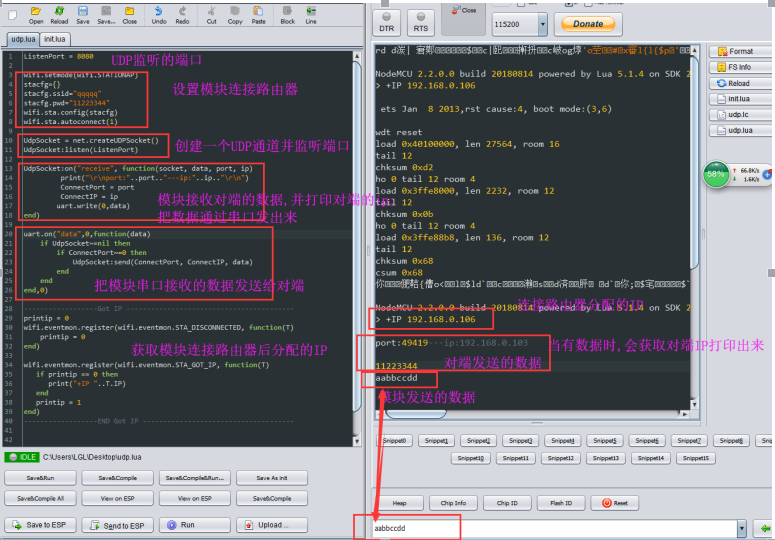The width and height of the screenshot is (775, 540).
Task: Click the Snippet1 button
Action: tap(436, 440)
